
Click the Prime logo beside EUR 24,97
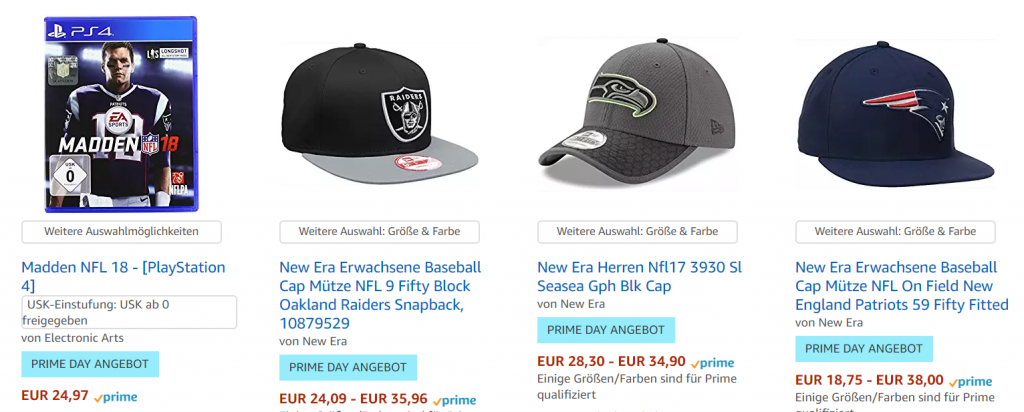[x=116, y=397]
